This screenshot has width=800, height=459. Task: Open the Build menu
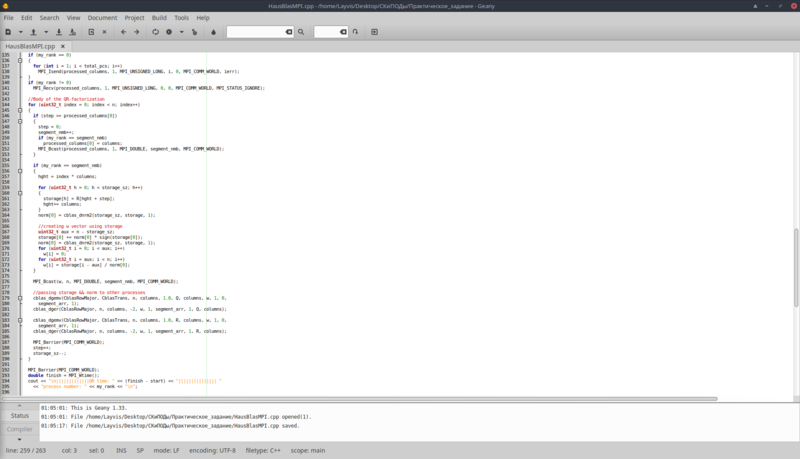tap(159, 18)
